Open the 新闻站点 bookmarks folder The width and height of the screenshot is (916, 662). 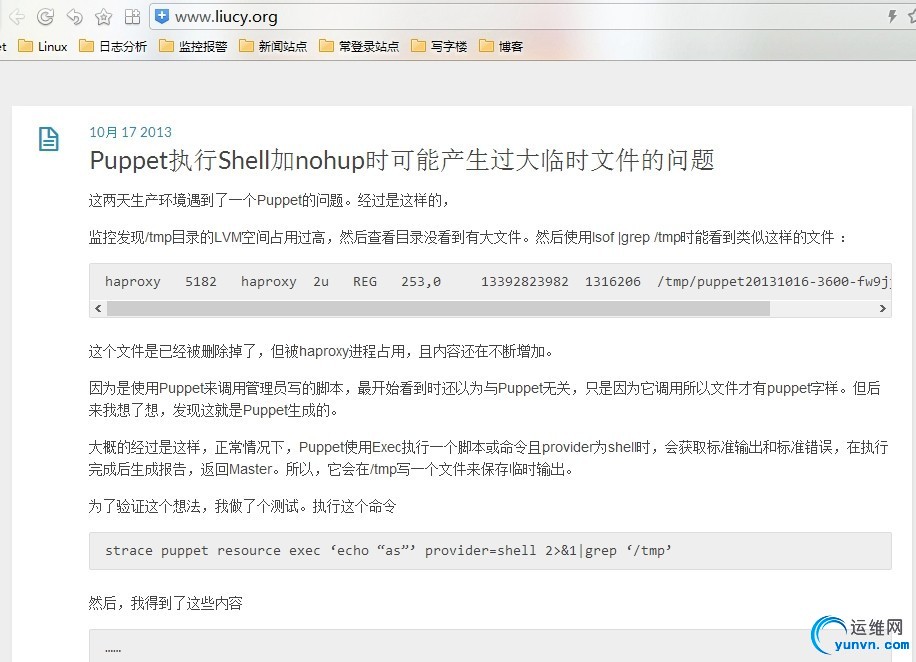click(x=273, y=46)
